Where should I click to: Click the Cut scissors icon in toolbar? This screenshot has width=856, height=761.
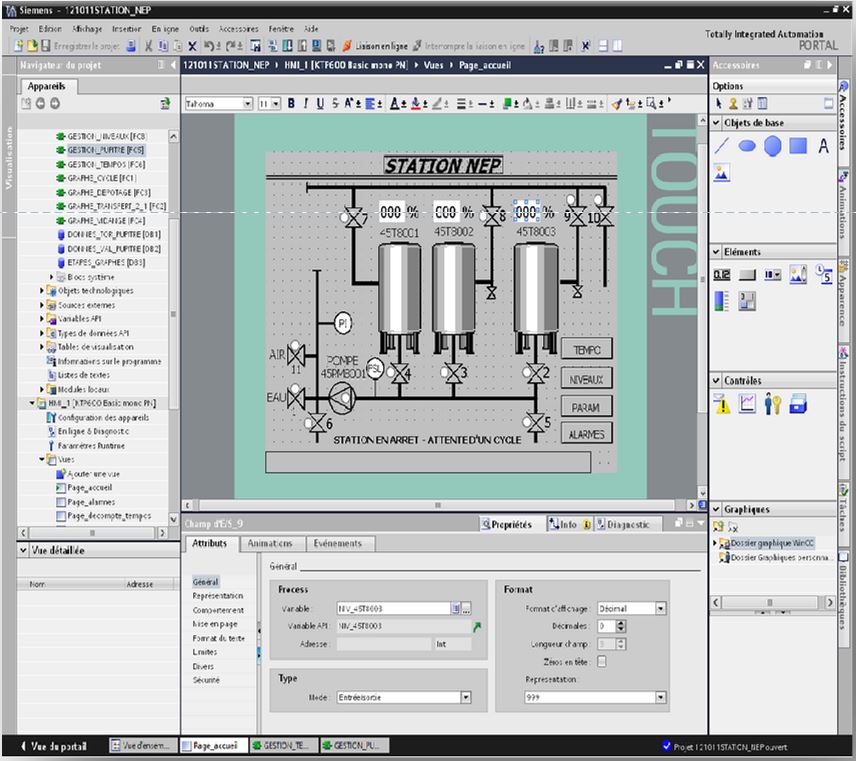pyautogui.click(x=148, y=46)
